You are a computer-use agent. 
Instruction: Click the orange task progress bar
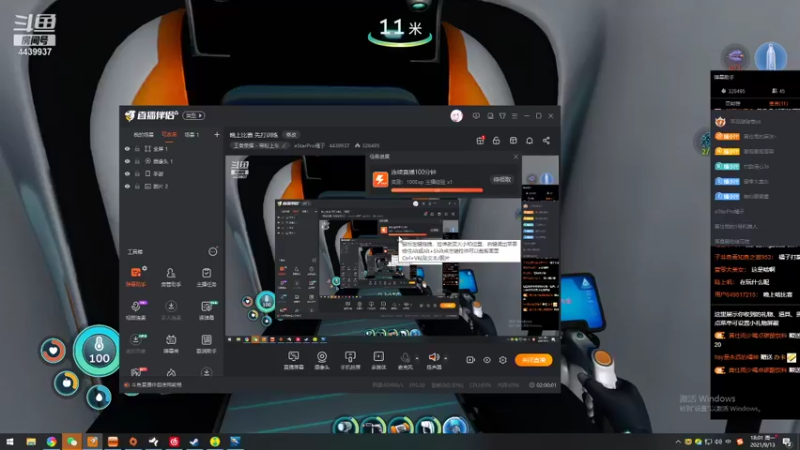(x=437, y=190)
